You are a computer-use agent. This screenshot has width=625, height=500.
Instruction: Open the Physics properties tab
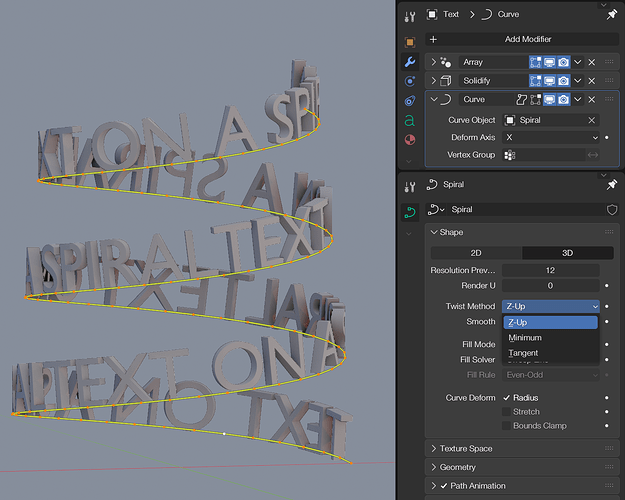(x=410, y=81)
